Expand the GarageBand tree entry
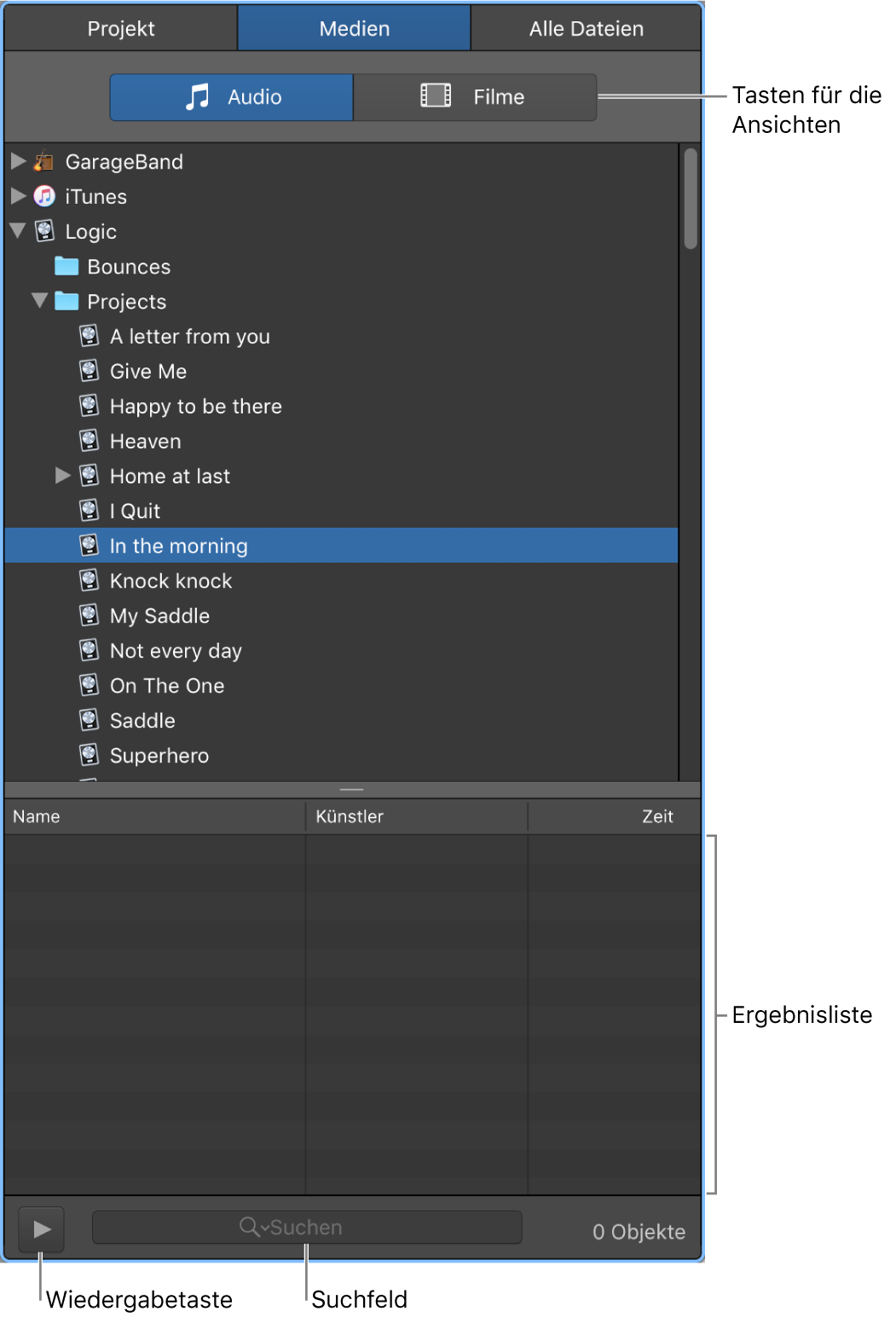 pyautogui.click(x=18, y=161)
